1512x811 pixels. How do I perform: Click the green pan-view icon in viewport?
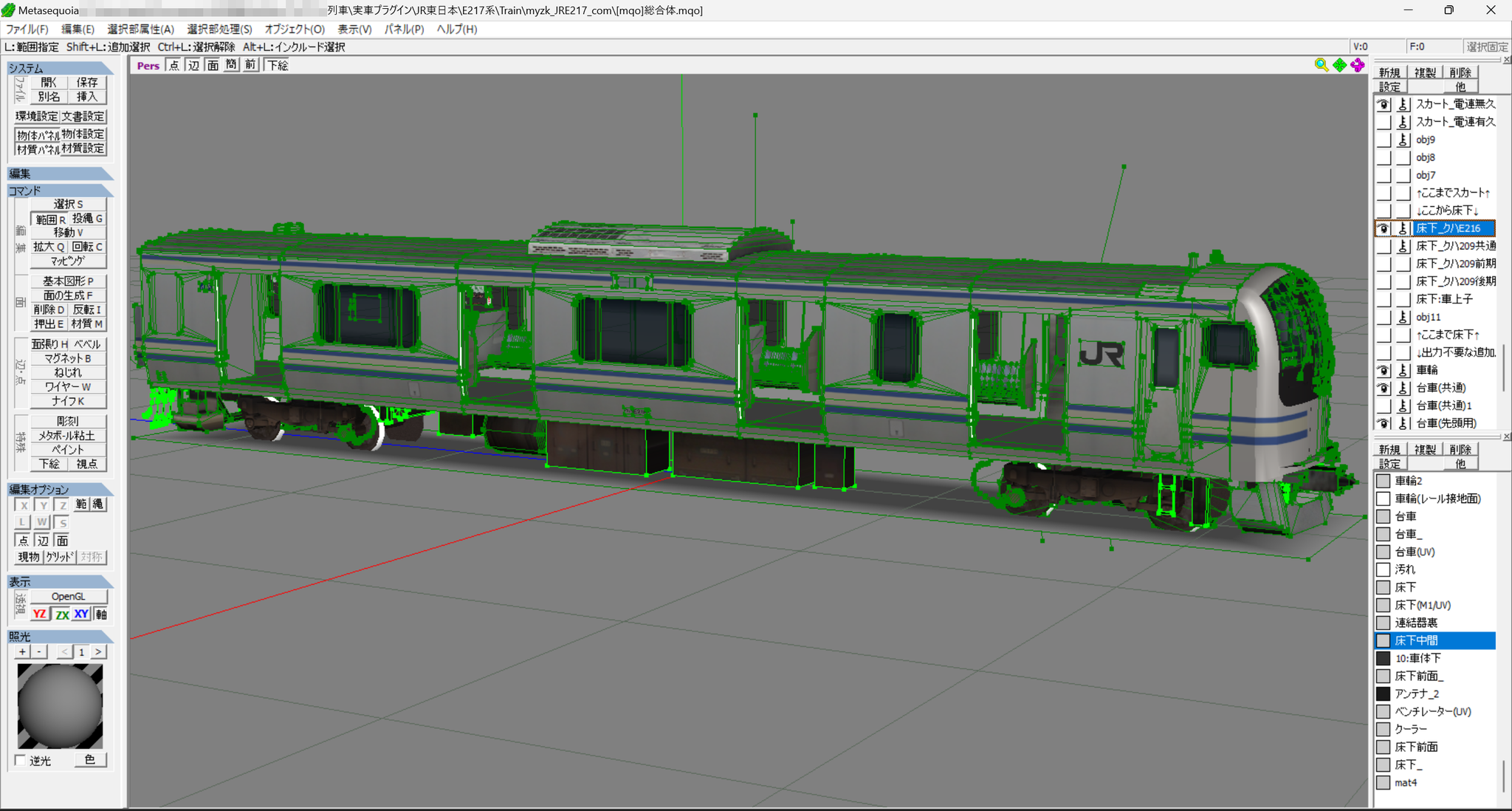pyautogui.click(x=1339, y=65)
